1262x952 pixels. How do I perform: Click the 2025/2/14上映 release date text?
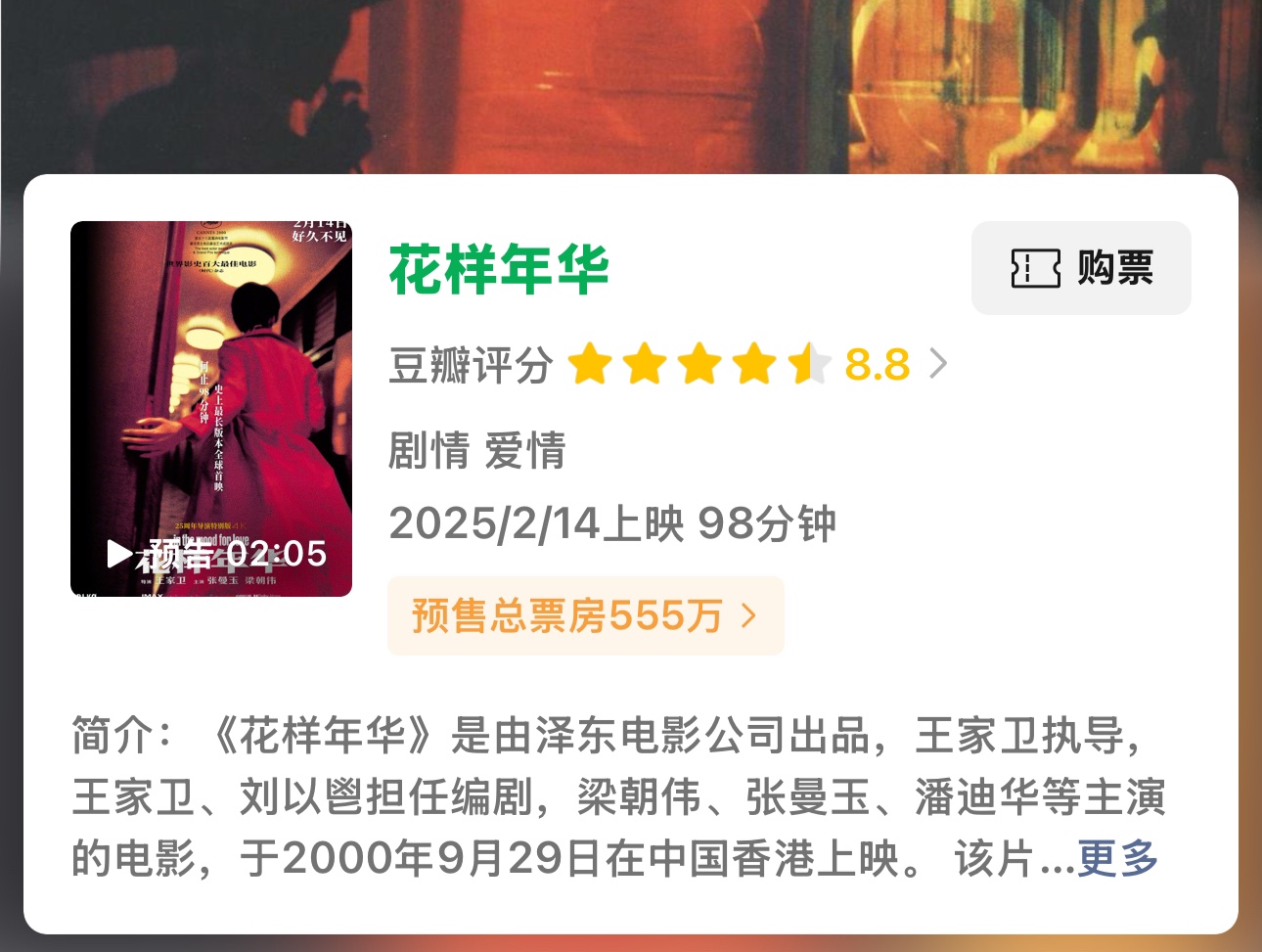pos(536,523)
